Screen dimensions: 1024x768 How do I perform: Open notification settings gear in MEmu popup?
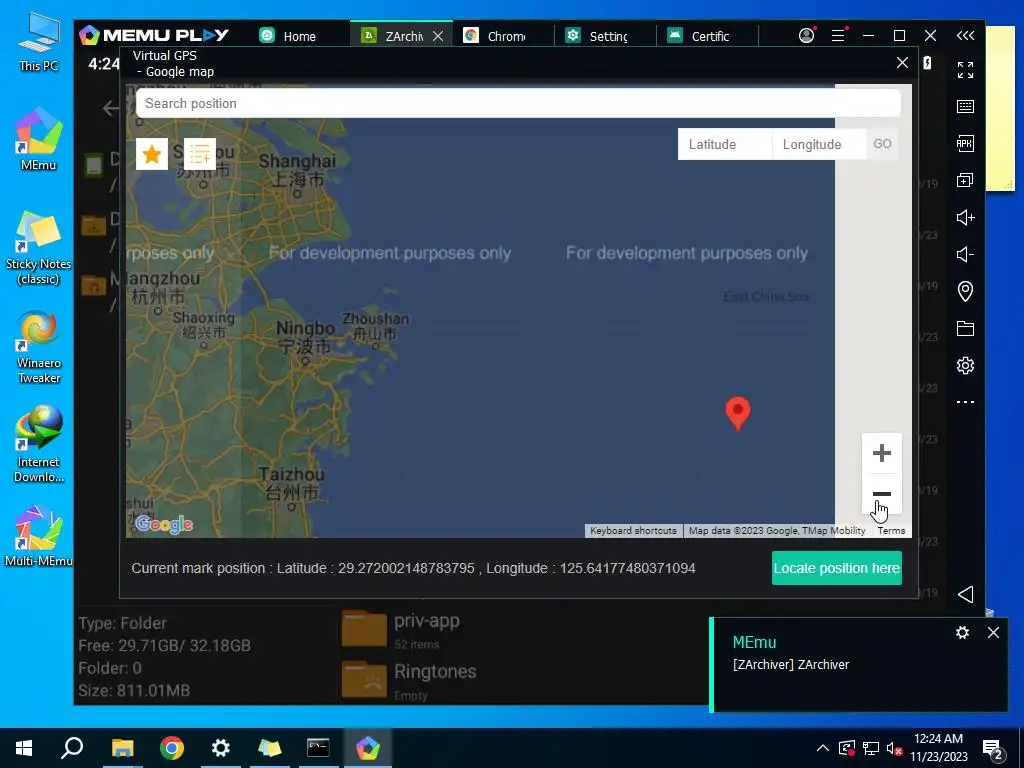click(x=962, y=633)
